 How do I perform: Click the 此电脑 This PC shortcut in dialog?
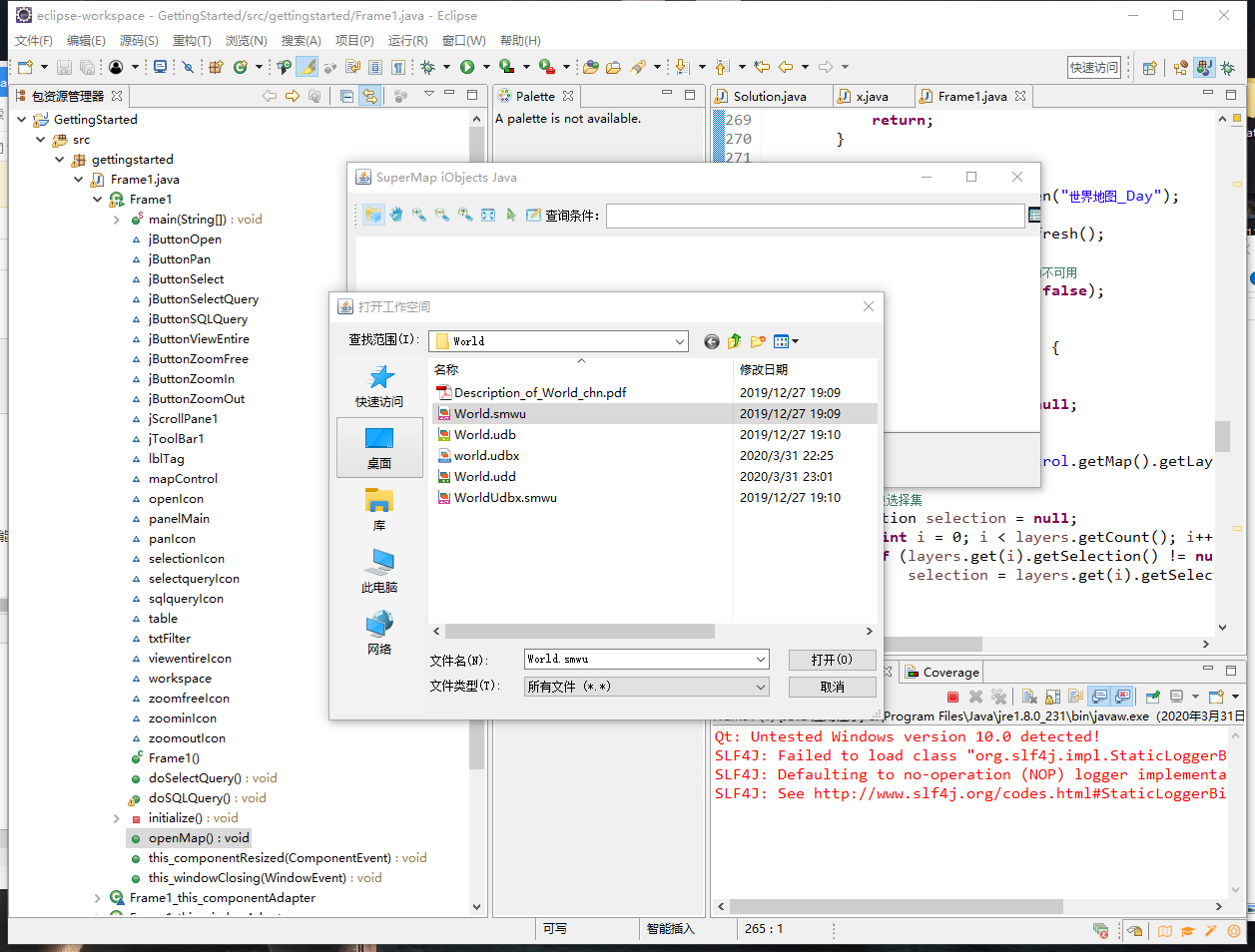[379, 572]
